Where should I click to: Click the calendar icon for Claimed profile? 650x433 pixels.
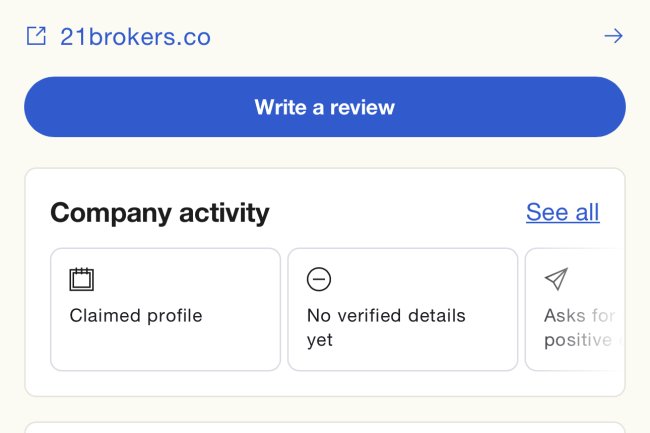(x=81, y=279)
